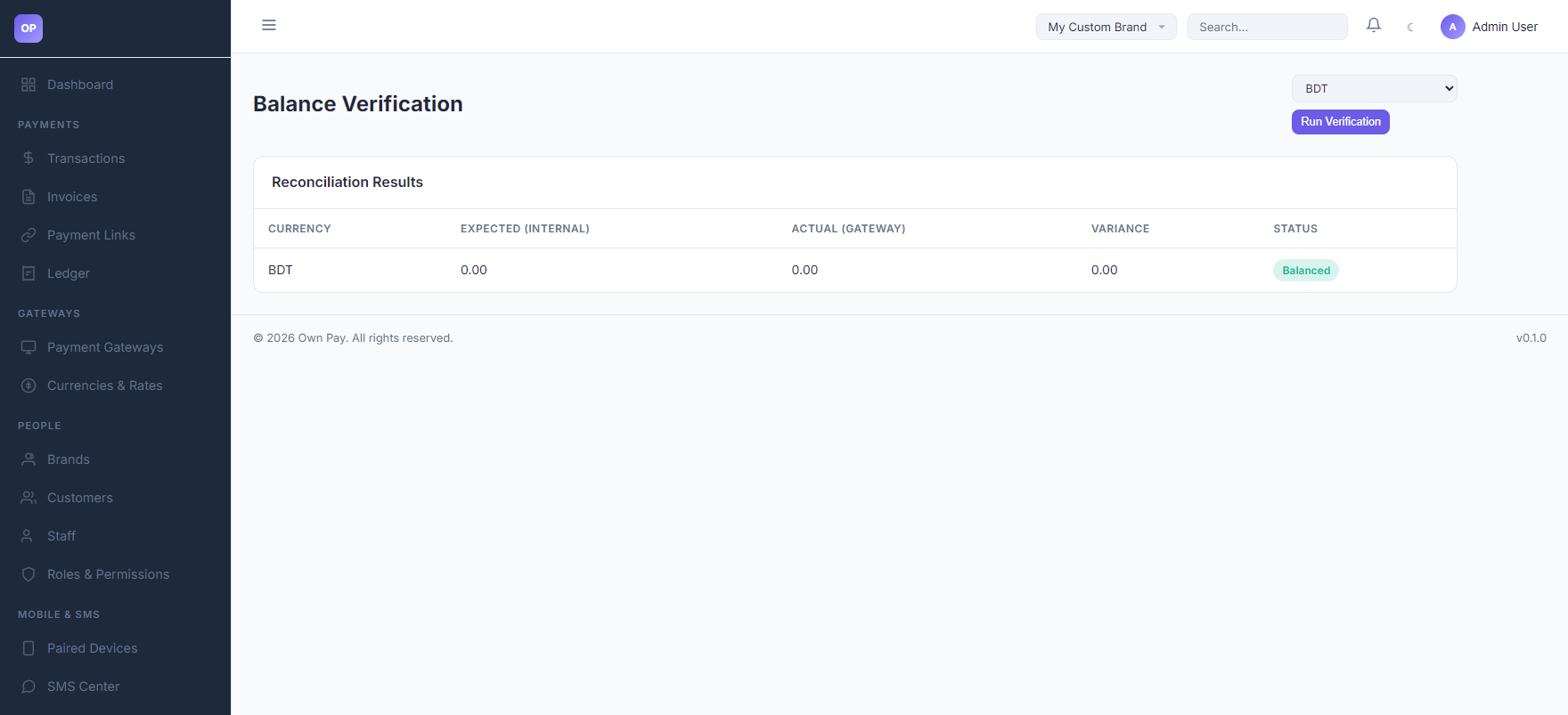Click the Brands person icon
The height and width of the screenshot is (715, 1568).
pyautogui.click(x=29, y=459)
